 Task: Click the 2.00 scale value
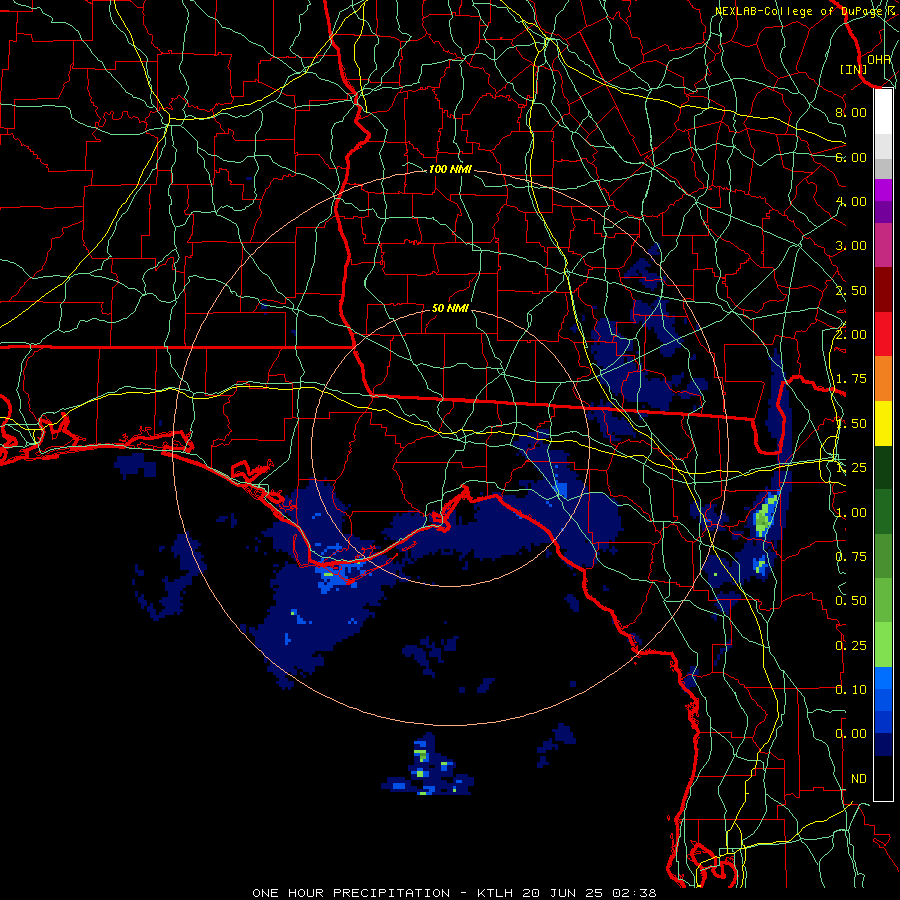coord(851,335)
